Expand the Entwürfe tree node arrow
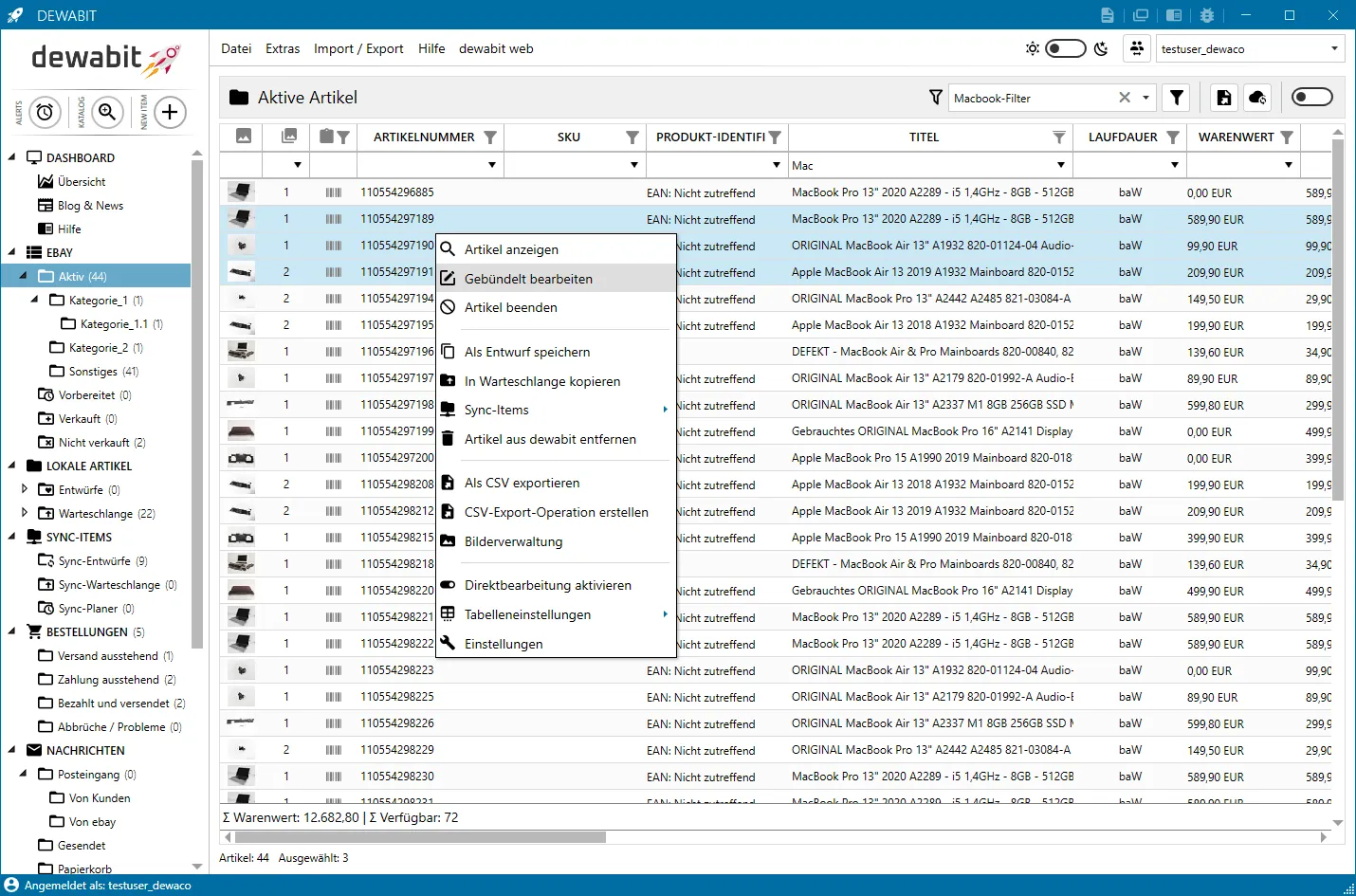 click(25, 489)
